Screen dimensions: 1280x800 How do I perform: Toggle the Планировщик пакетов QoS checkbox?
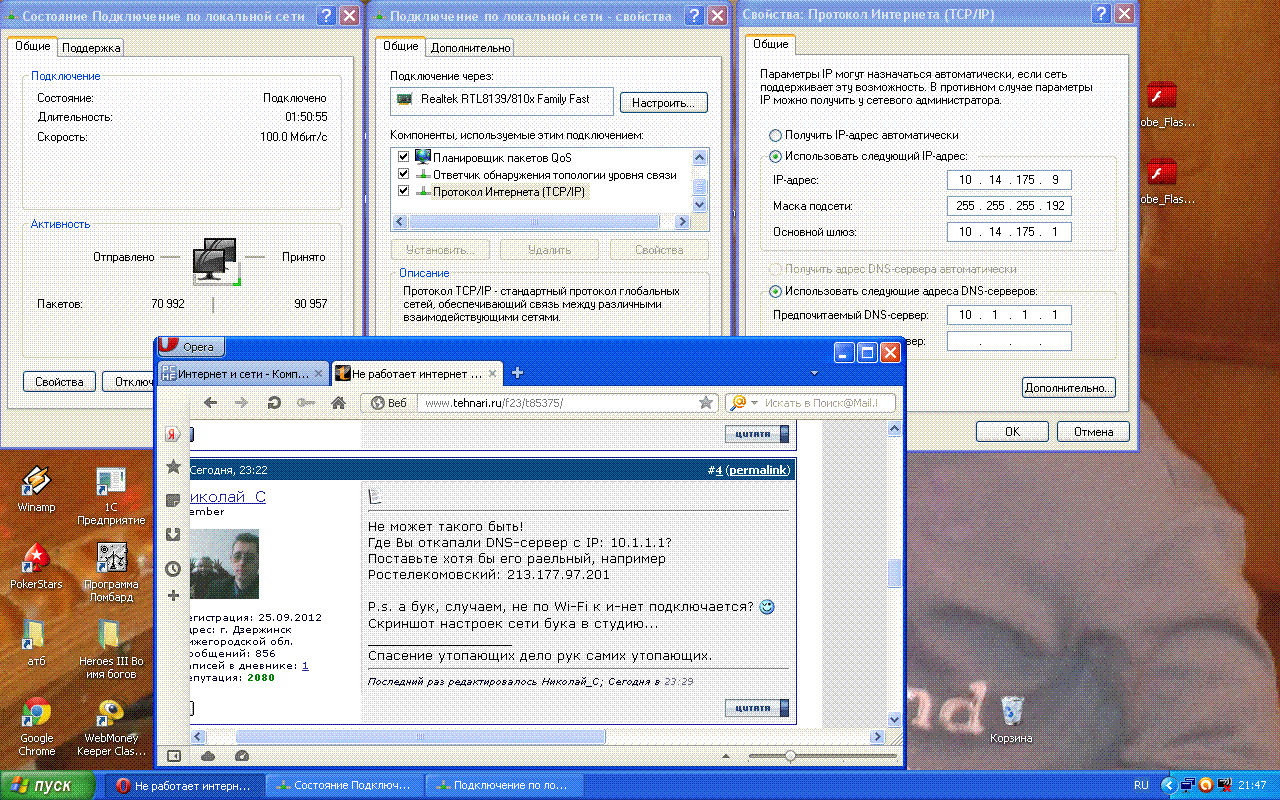coord(404,157)
